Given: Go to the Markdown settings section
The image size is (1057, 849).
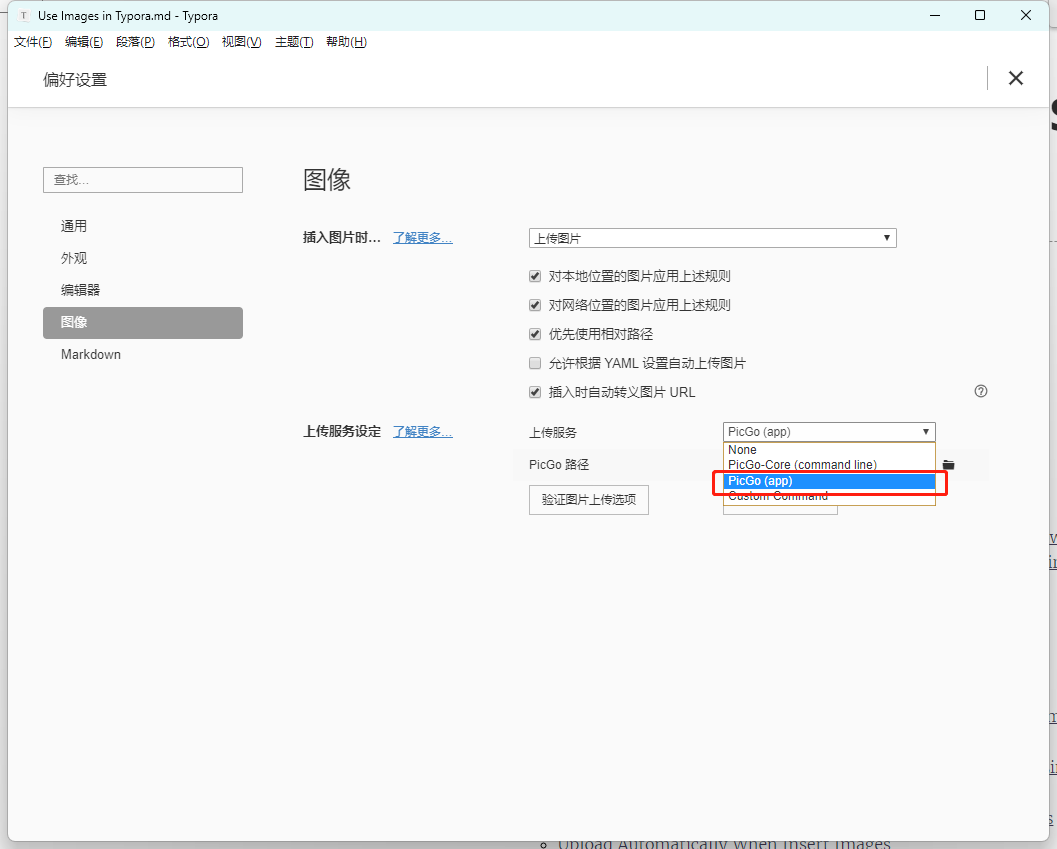Looking at the screenshot, I should point(143,355).
